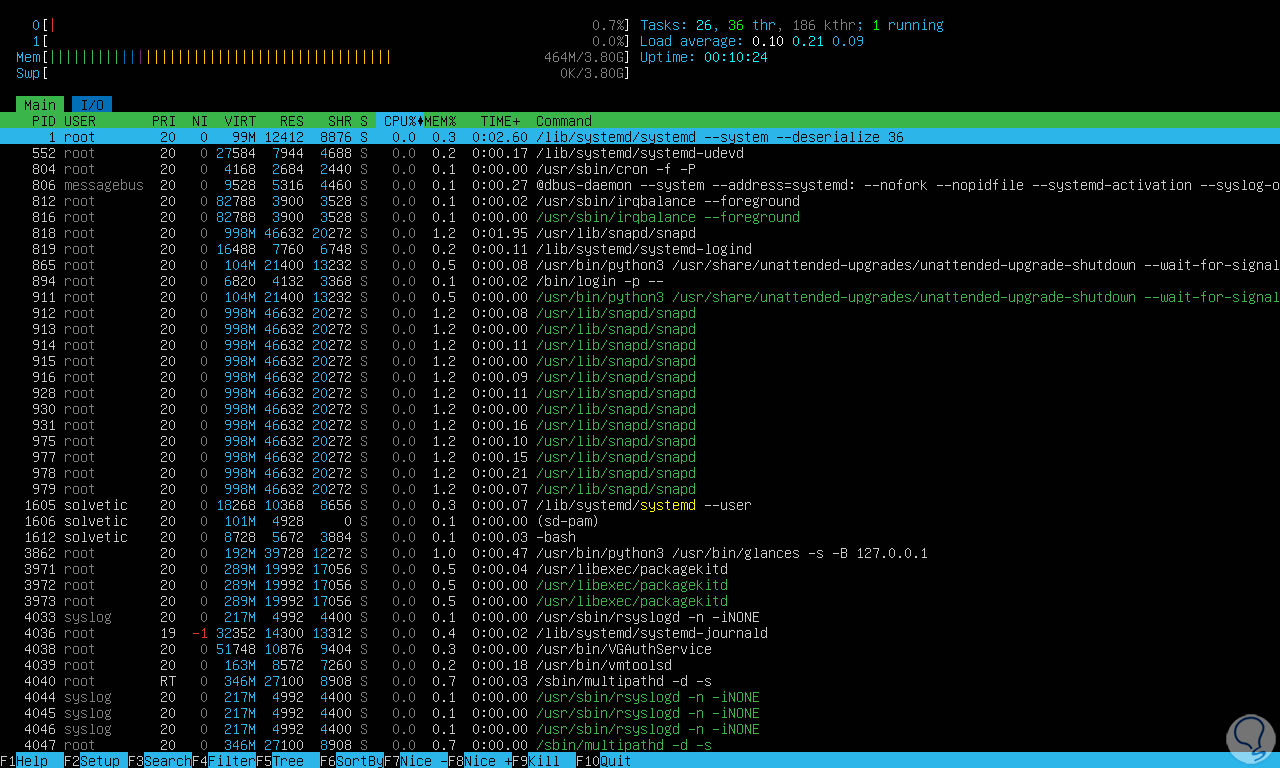
Task: Switch to the Main tab
Action: tap(40, 105)
